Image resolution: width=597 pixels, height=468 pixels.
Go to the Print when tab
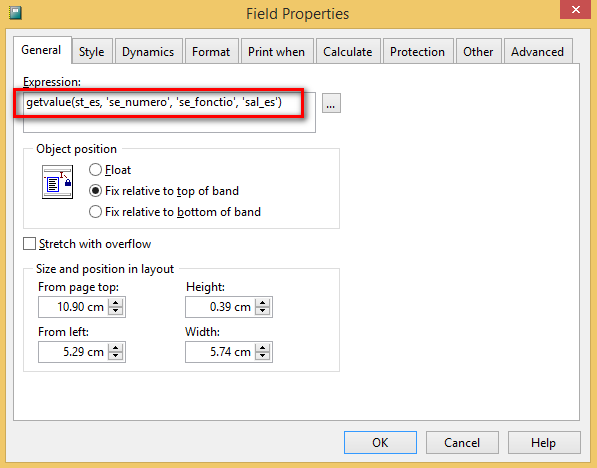277,51
